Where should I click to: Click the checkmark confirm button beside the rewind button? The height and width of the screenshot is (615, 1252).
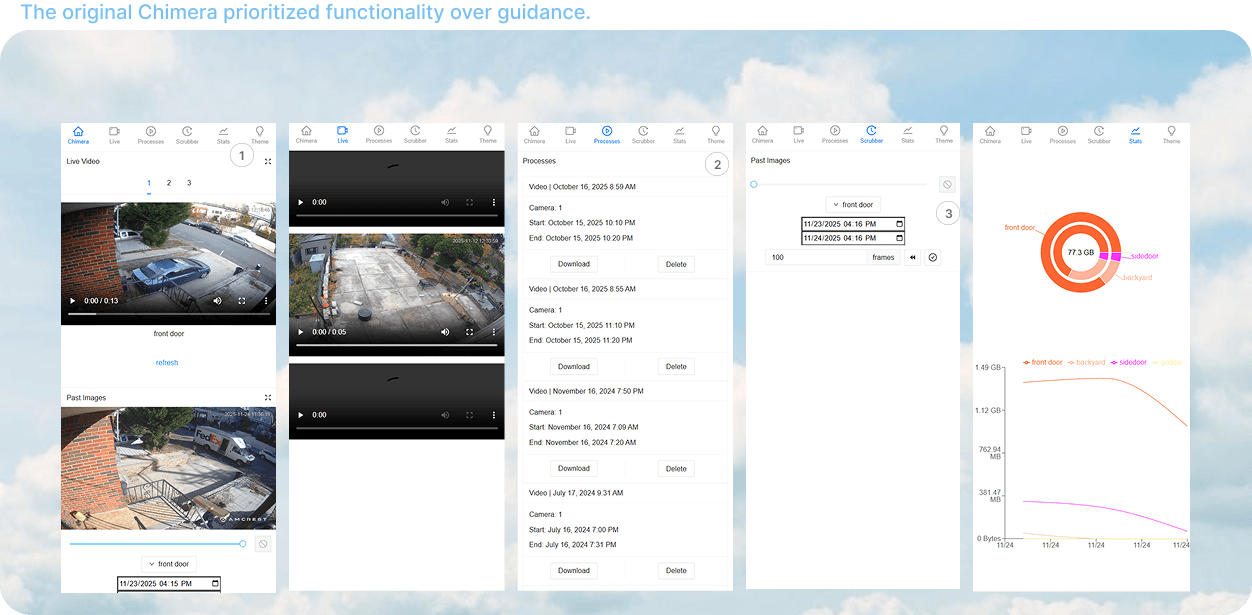click(933, 258)
